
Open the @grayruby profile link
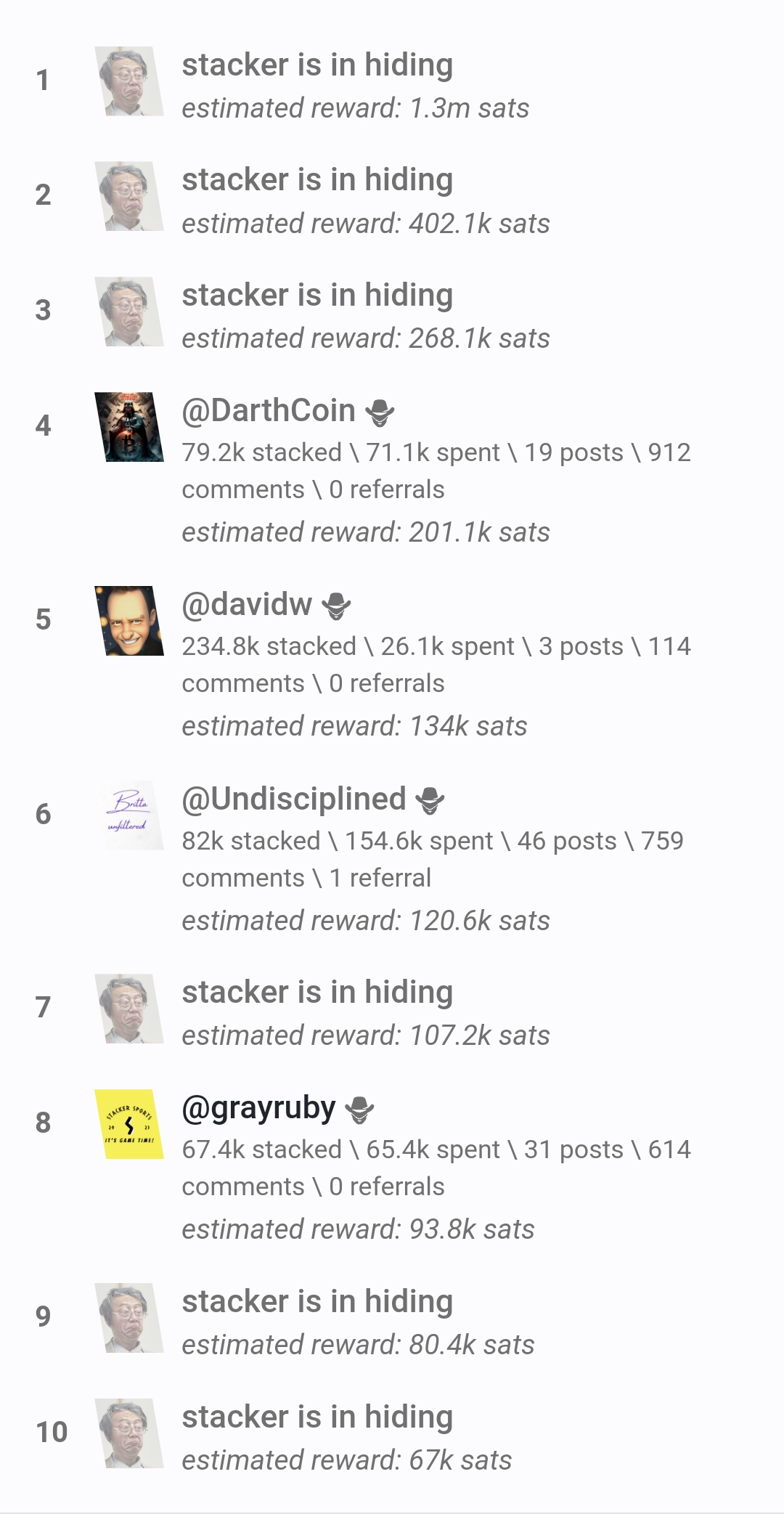[x=258, y=1108]
